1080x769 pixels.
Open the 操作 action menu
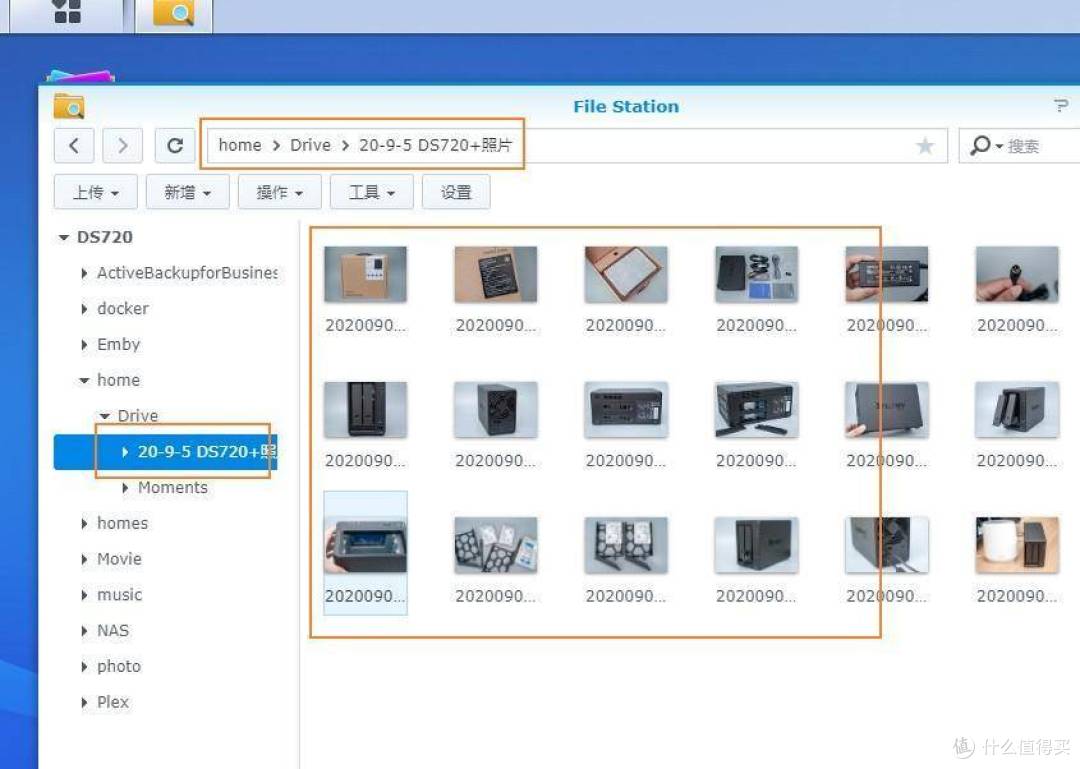(x=279, y=192)
